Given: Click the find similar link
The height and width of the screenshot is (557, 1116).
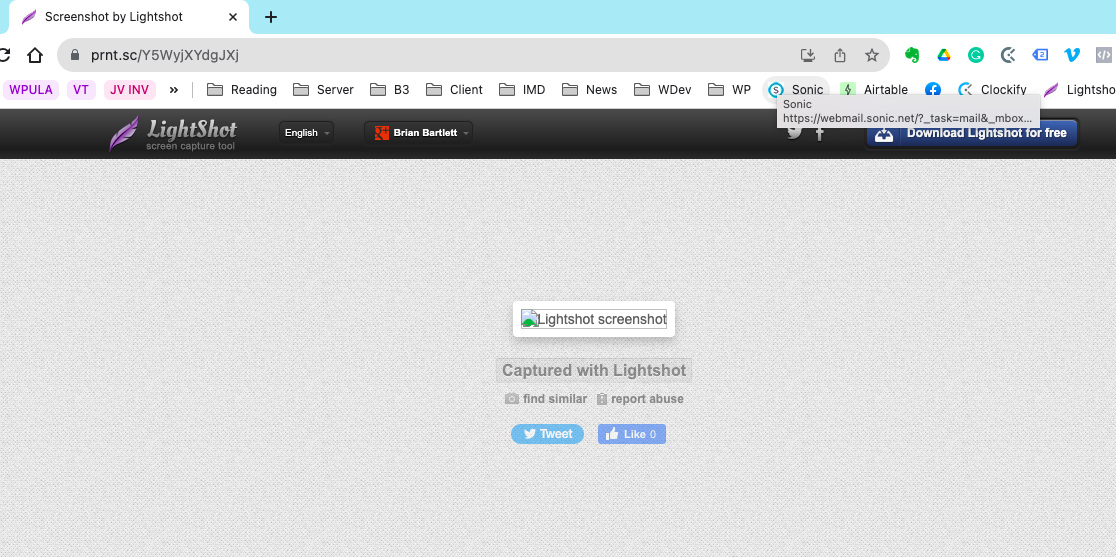Looking at the screenshot, I should click(546, 399).
